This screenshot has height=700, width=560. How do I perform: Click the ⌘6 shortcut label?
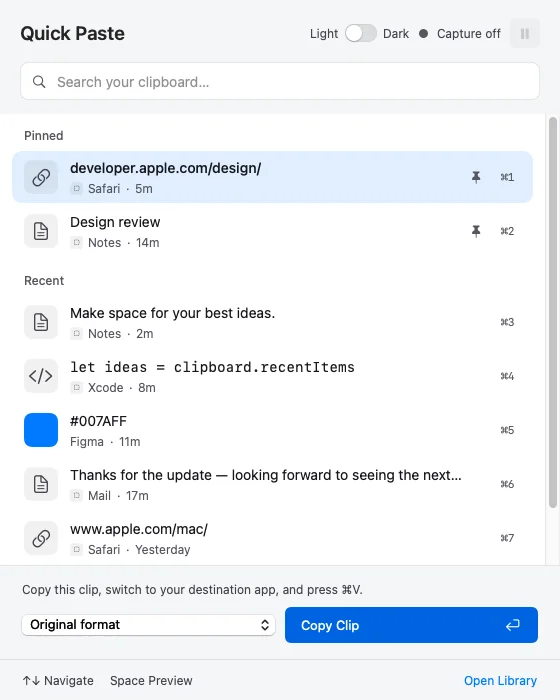click(507, 484)
